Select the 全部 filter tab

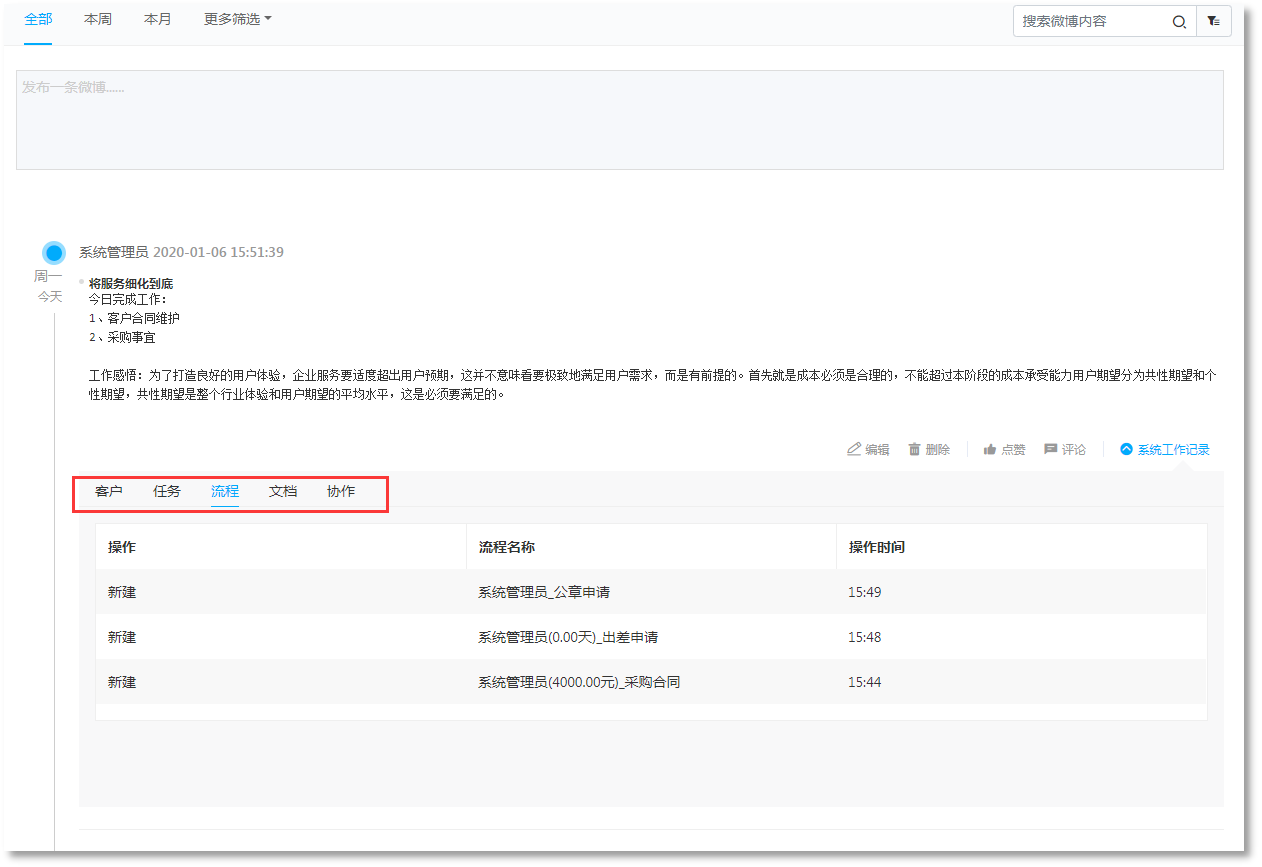point(38,19)
